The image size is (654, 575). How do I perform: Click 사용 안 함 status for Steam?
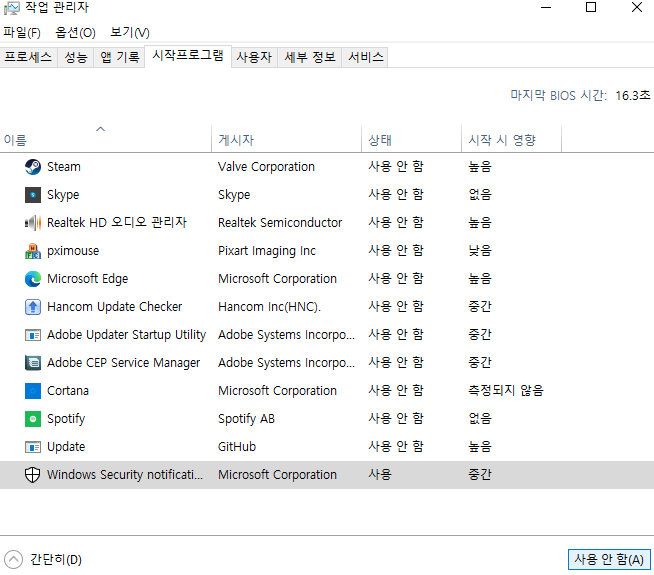pos(396,166)
